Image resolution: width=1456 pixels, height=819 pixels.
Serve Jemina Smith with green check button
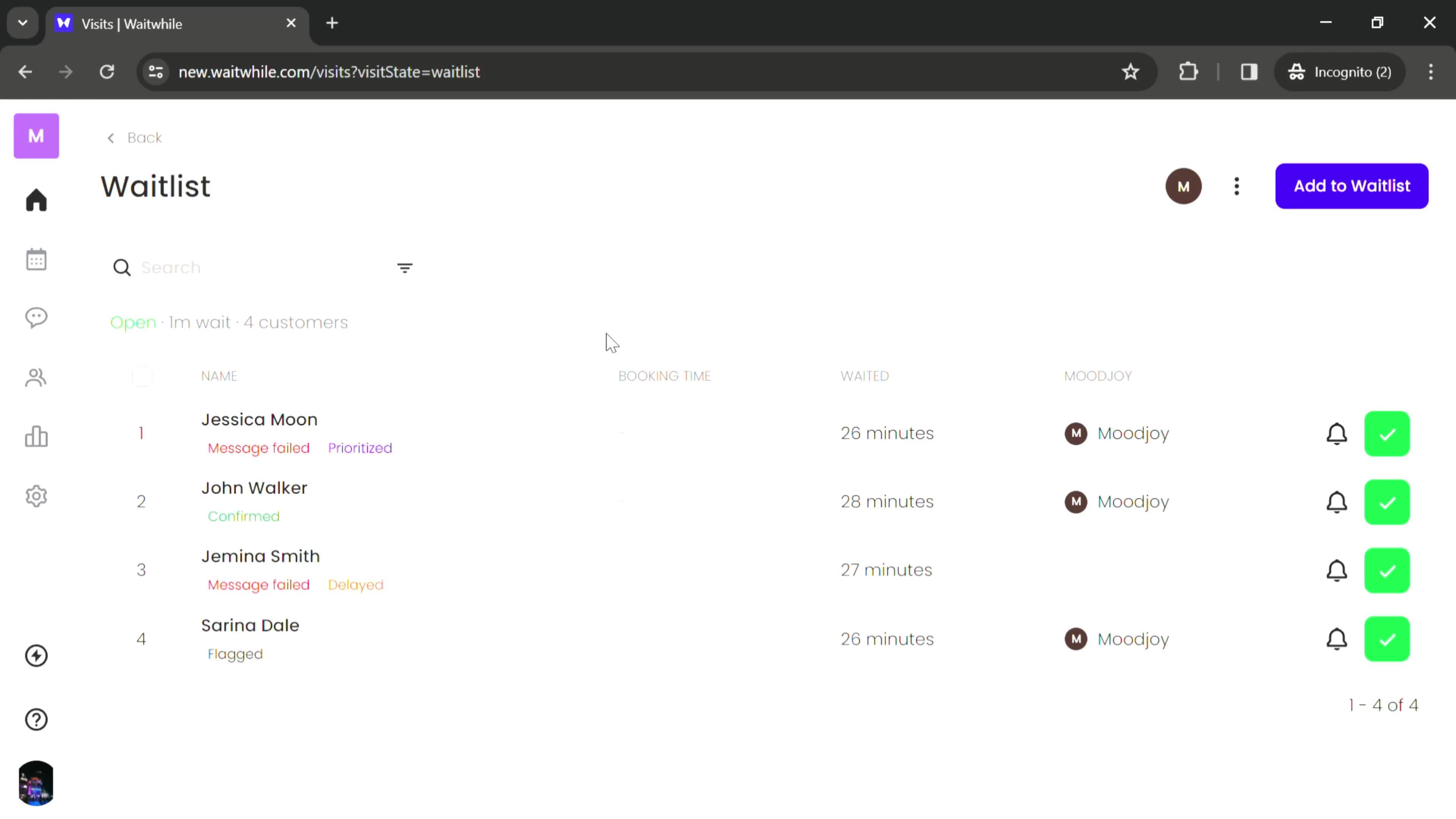[1387, 570]
